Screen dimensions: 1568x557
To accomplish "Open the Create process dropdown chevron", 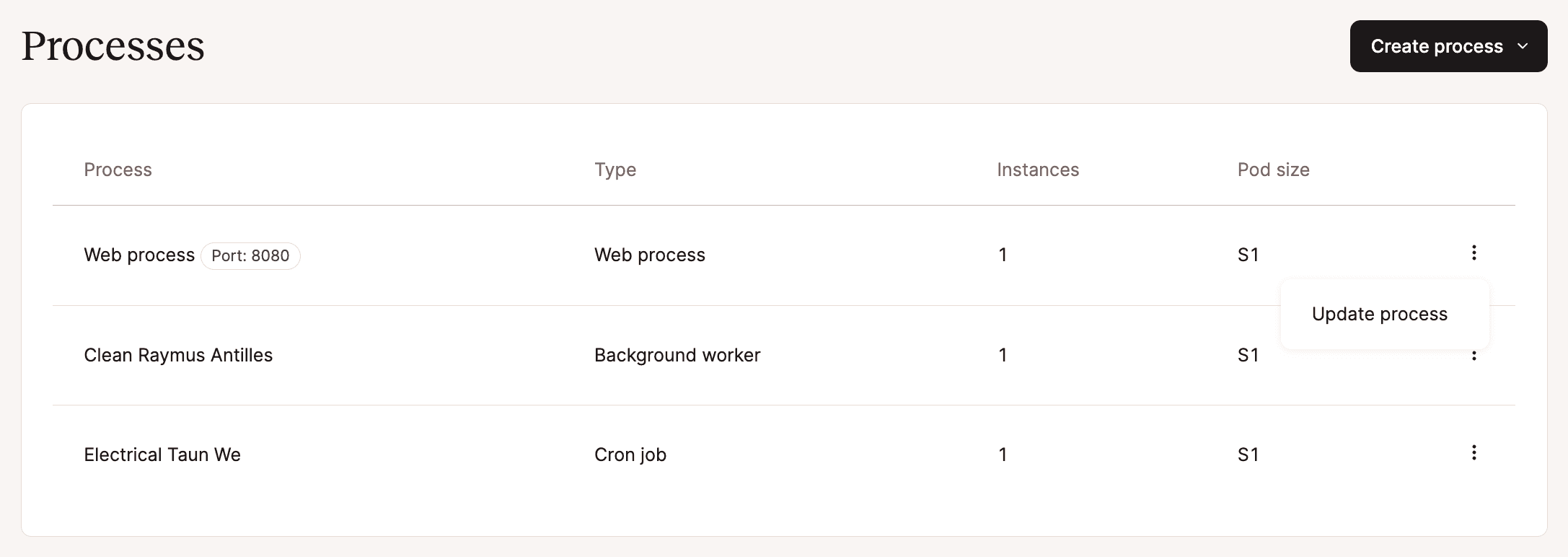I will (x=1524, y=45).
